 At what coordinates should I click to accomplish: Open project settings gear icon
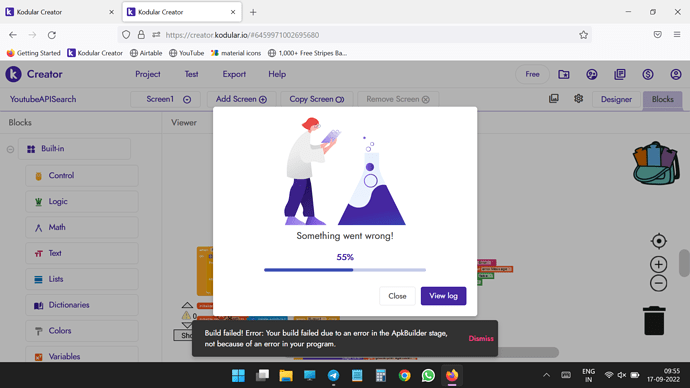[x=578, y=99]
